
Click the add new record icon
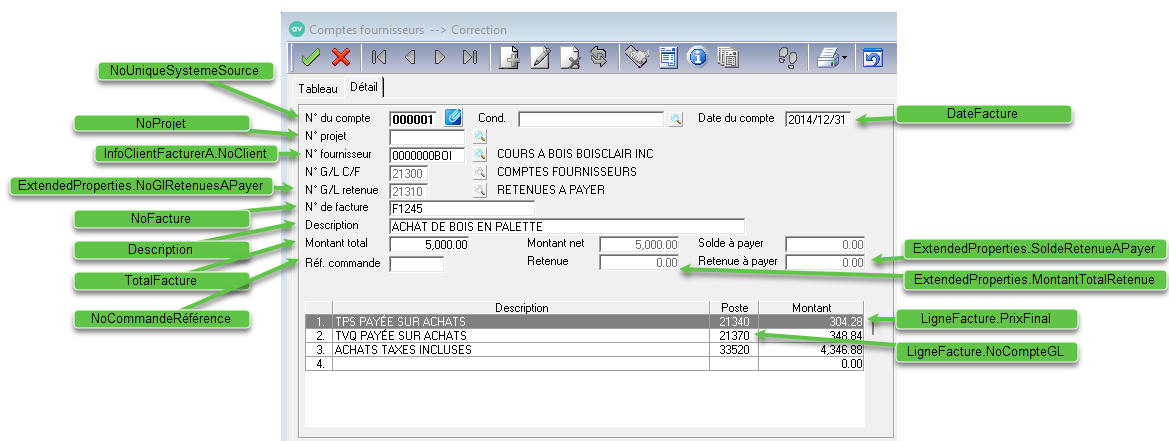point(510,58)
